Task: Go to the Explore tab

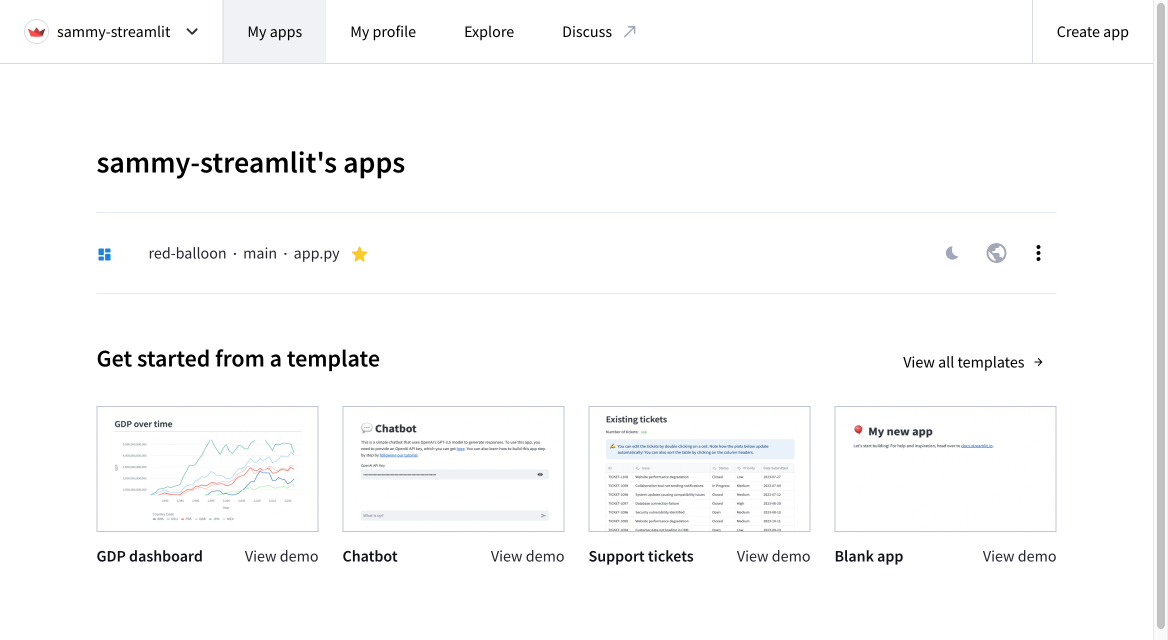Action: coord(489,32)
